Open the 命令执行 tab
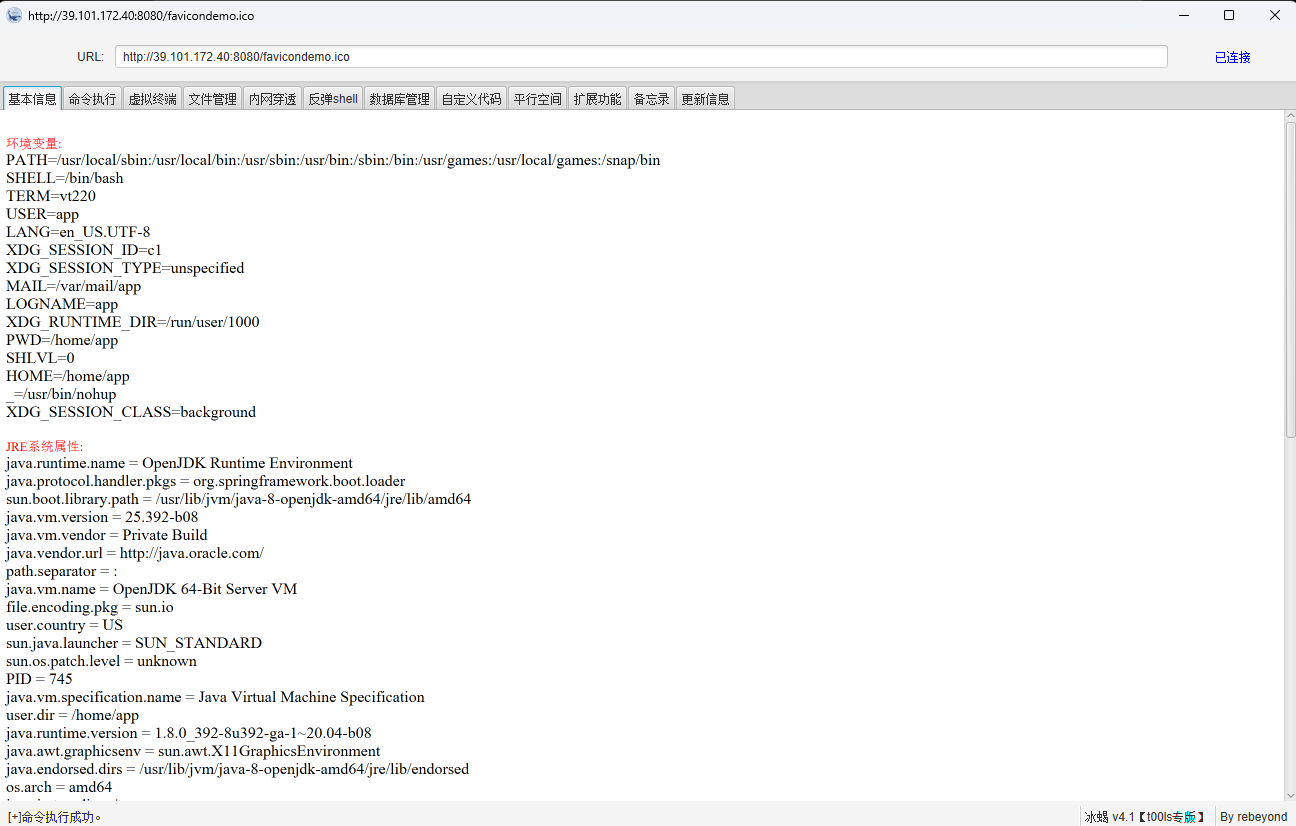Viewport: 1296px width, 826px height. click(x=92, y=99)
